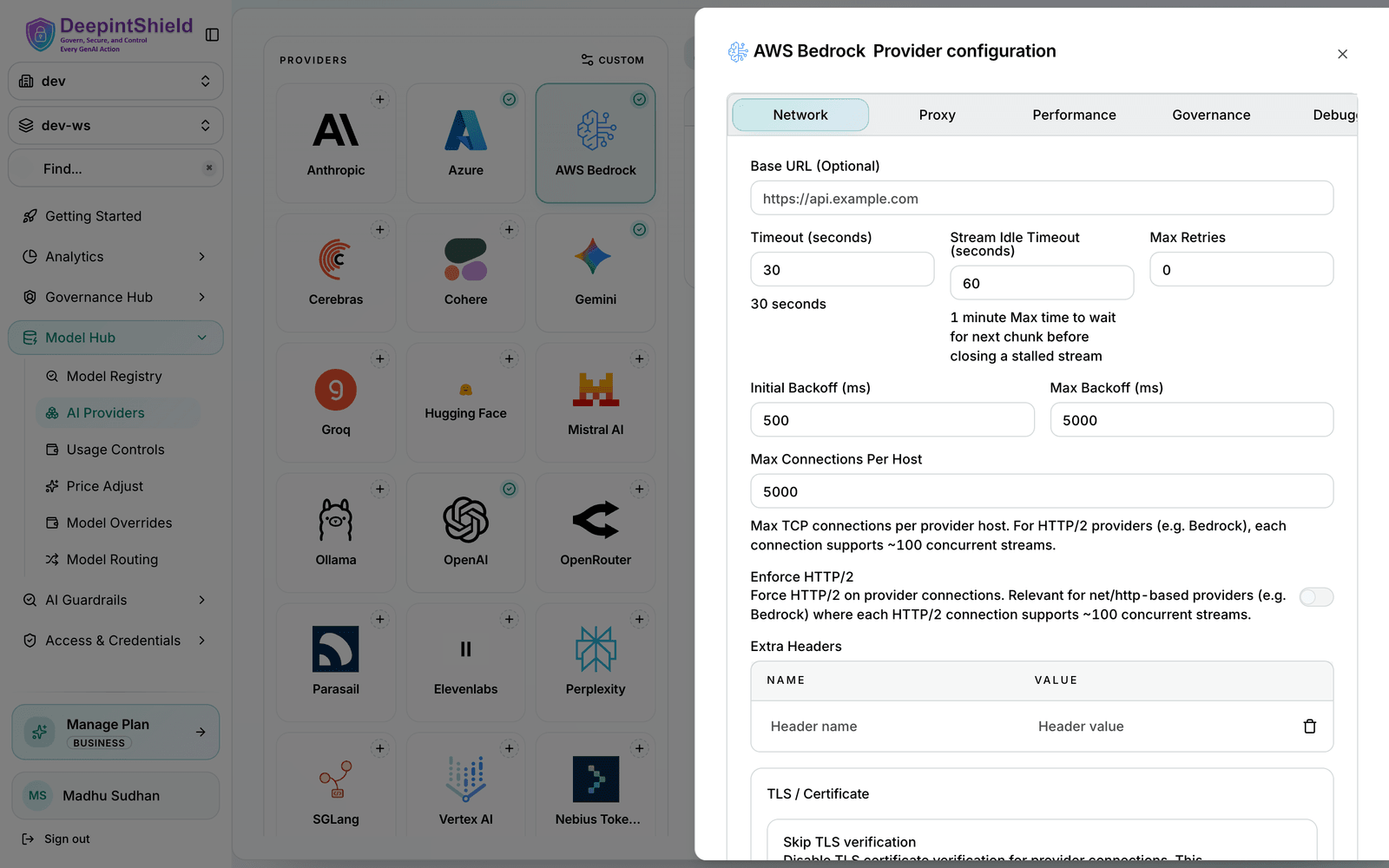Focus the Base URL input field
The width and height of the screenshot is (1389, 868).
(x=1042, y=198)
